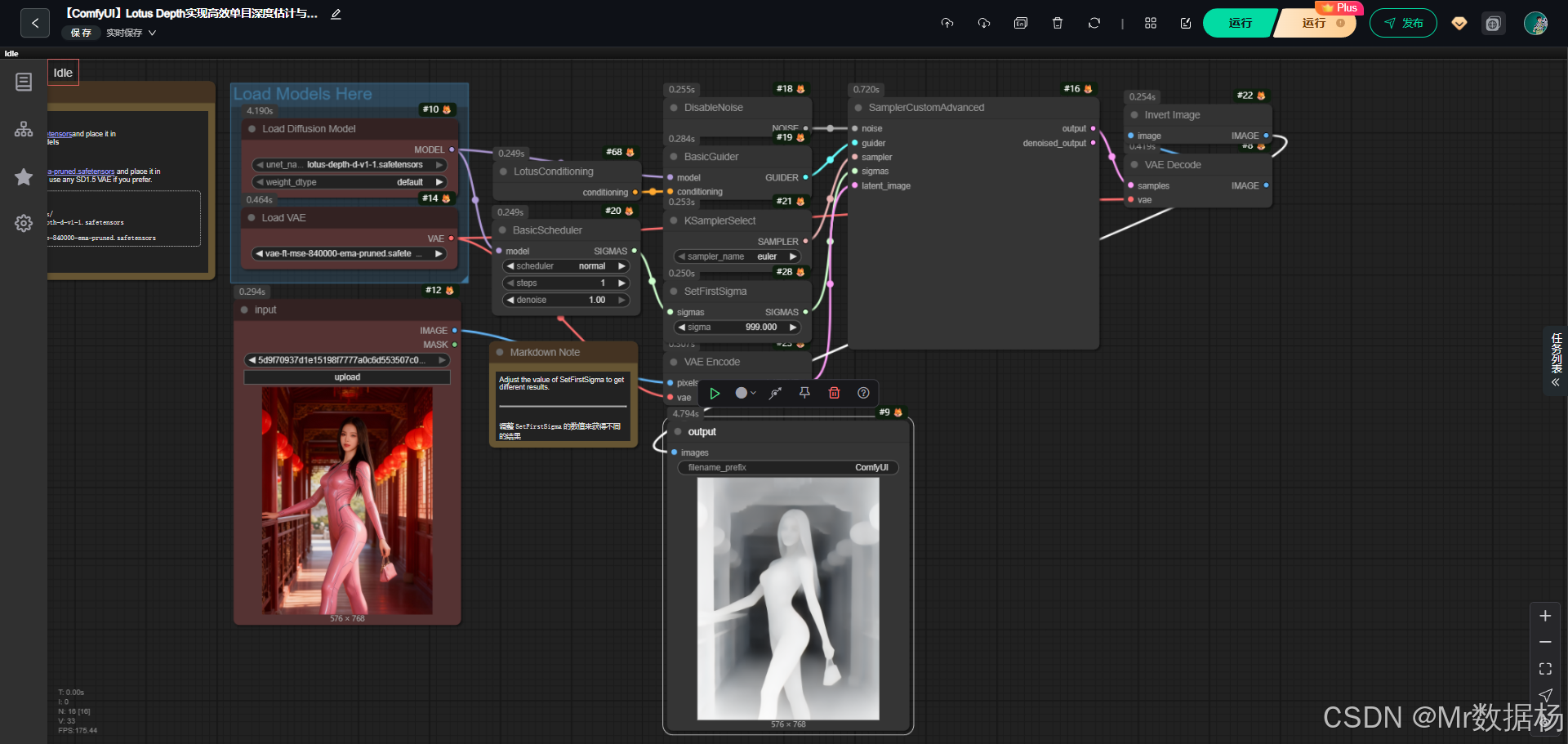Viewport: 1568px width, 744px height.
Task: Select the Load Models Here group title
Action: [303, 94]
